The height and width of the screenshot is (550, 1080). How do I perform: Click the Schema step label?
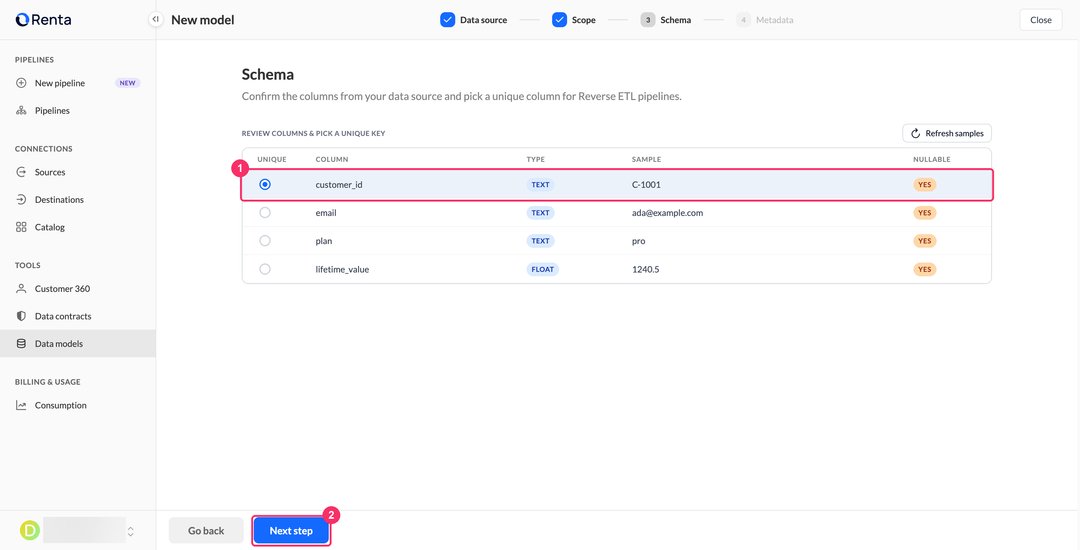[676, 20]
